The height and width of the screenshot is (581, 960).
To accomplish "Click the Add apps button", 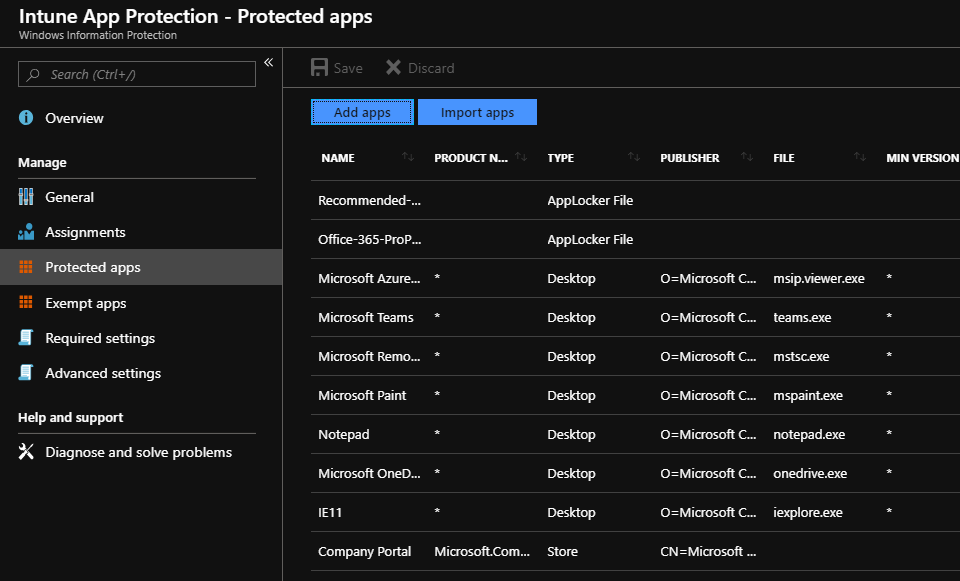I will point(362,112).
